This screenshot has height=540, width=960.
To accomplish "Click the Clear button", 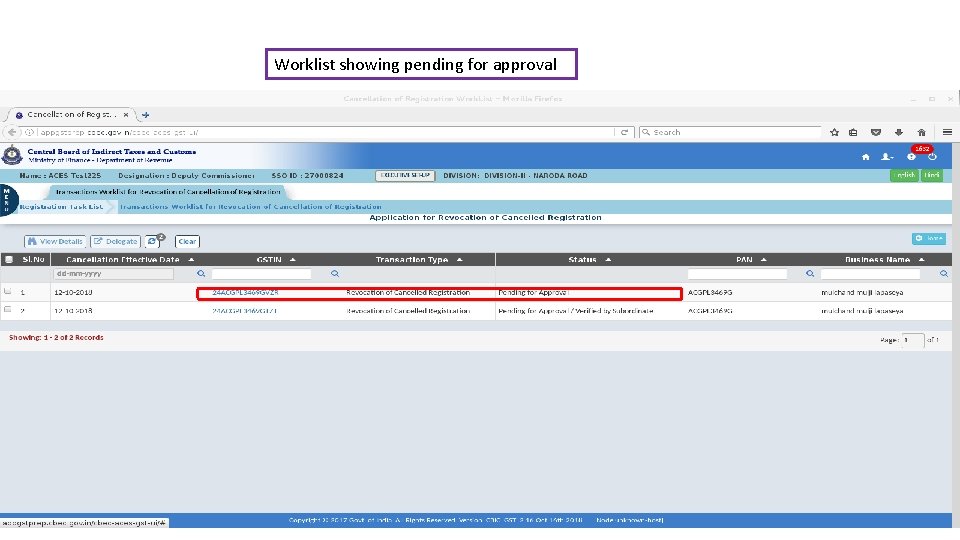I will 187,241.
